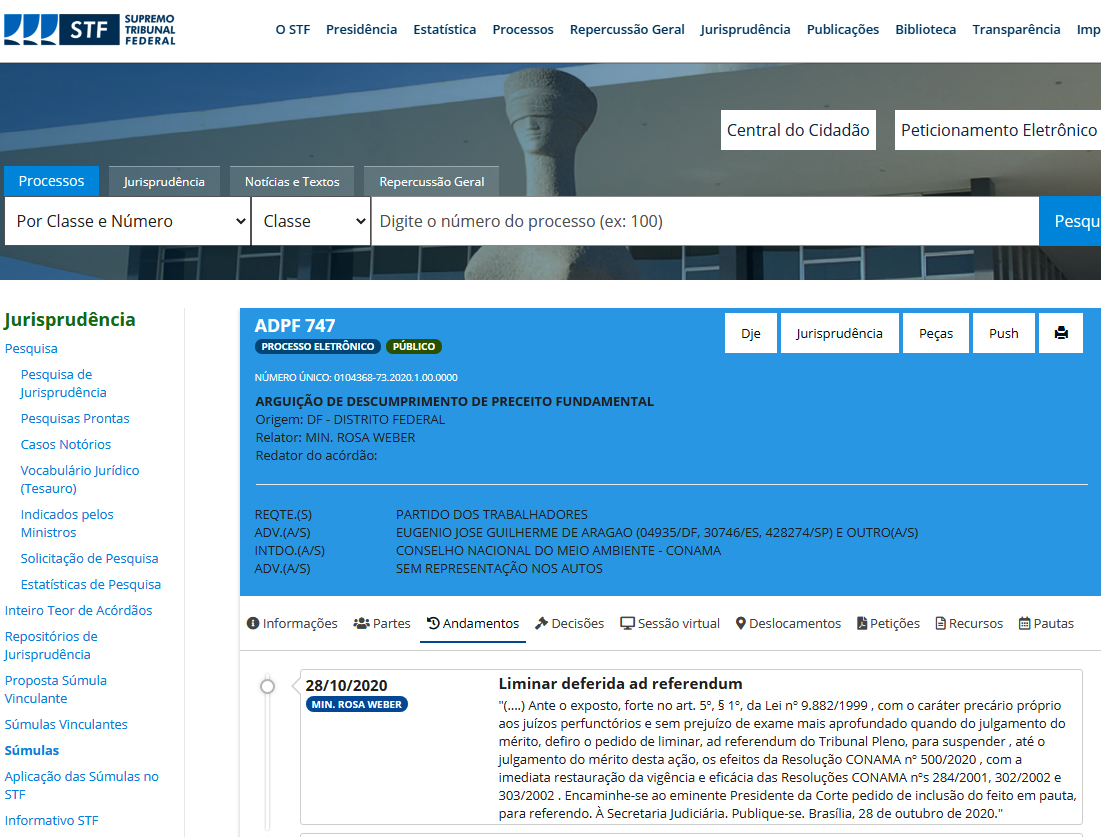The height and width of the screenshot is (837, 1101).
Task: Open the Partes tab
Action: coord(382,624)
